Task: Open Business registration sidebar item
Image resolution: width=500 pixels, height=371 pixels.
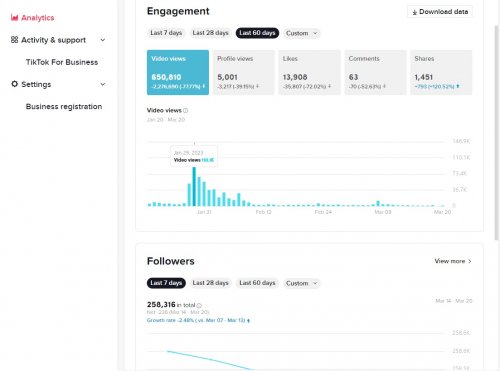Action: [x=64, y=107]
